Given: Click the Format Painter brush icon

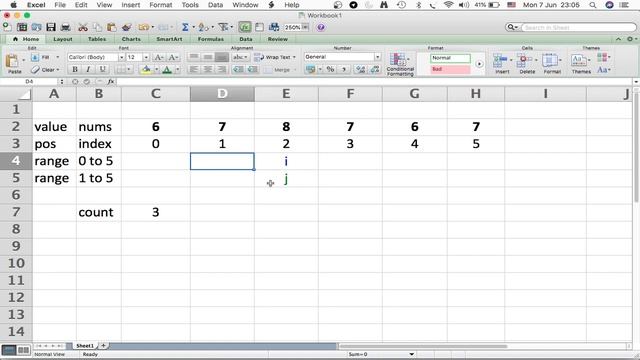Looking at the screenshot, I should pyautogui.click(x=127, y=27).
